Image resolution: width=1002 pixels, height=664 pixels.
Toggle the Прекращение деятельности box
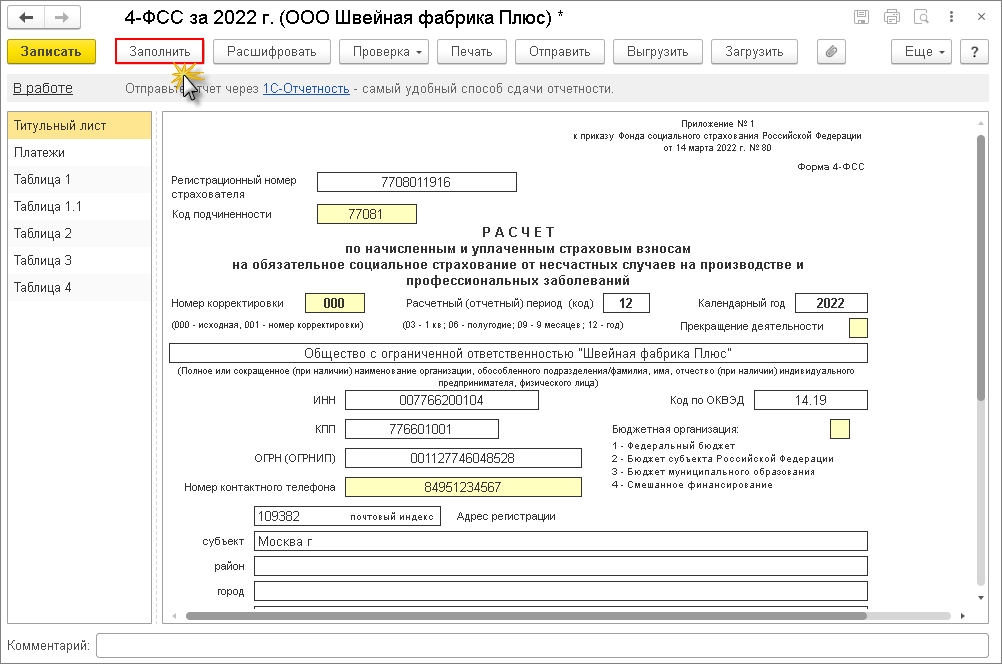(x=858, y=327)
